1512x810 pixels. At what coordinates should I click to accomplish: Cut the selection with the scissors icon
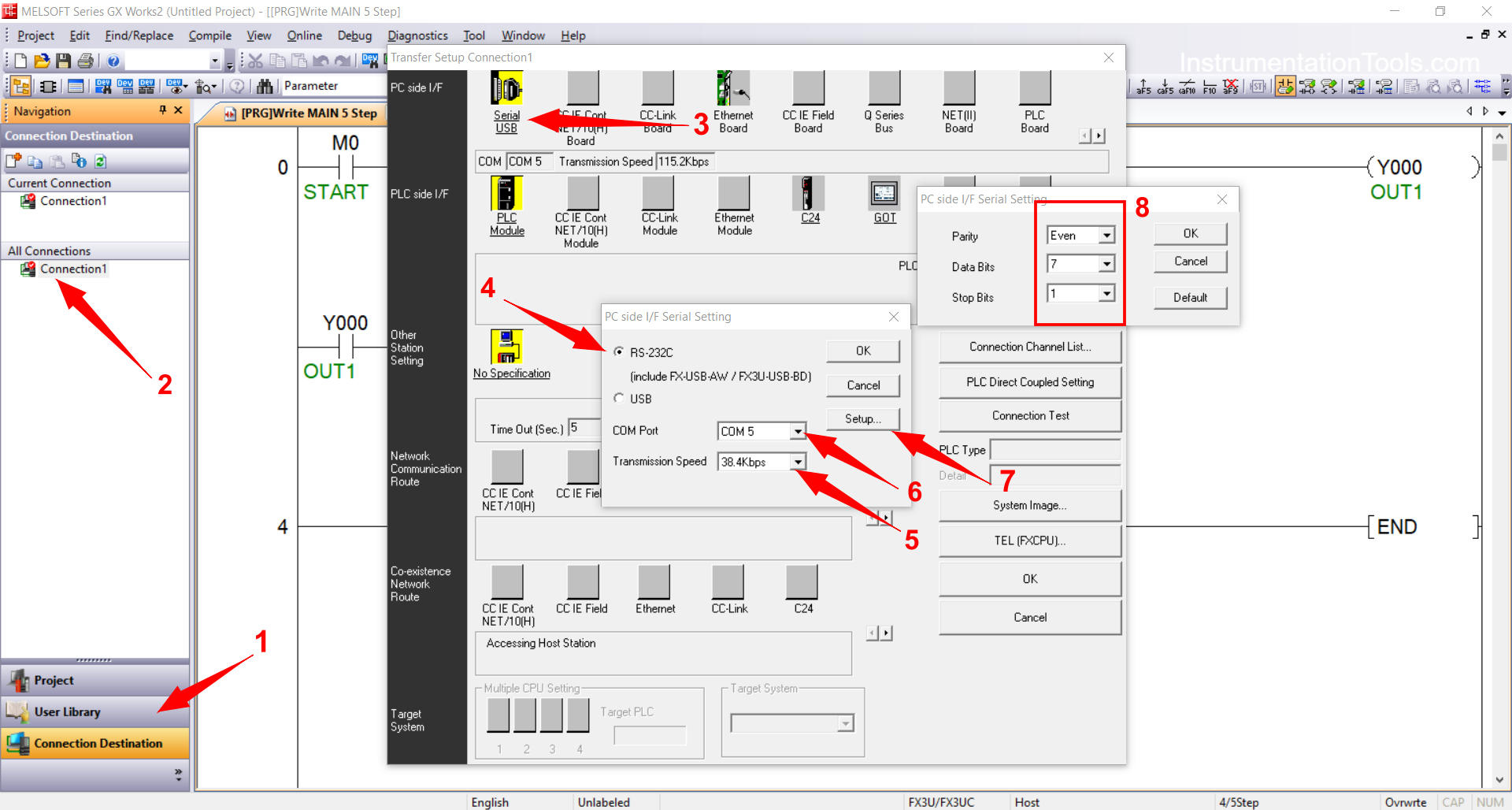(x=255, y=61)
